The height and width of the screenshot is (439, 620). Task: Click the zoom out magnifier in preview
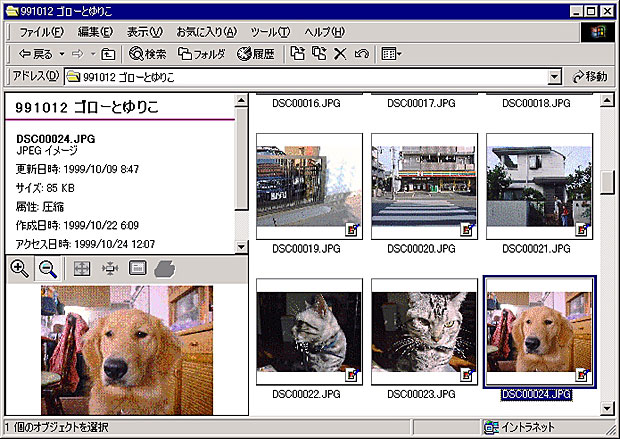point(48,269)
